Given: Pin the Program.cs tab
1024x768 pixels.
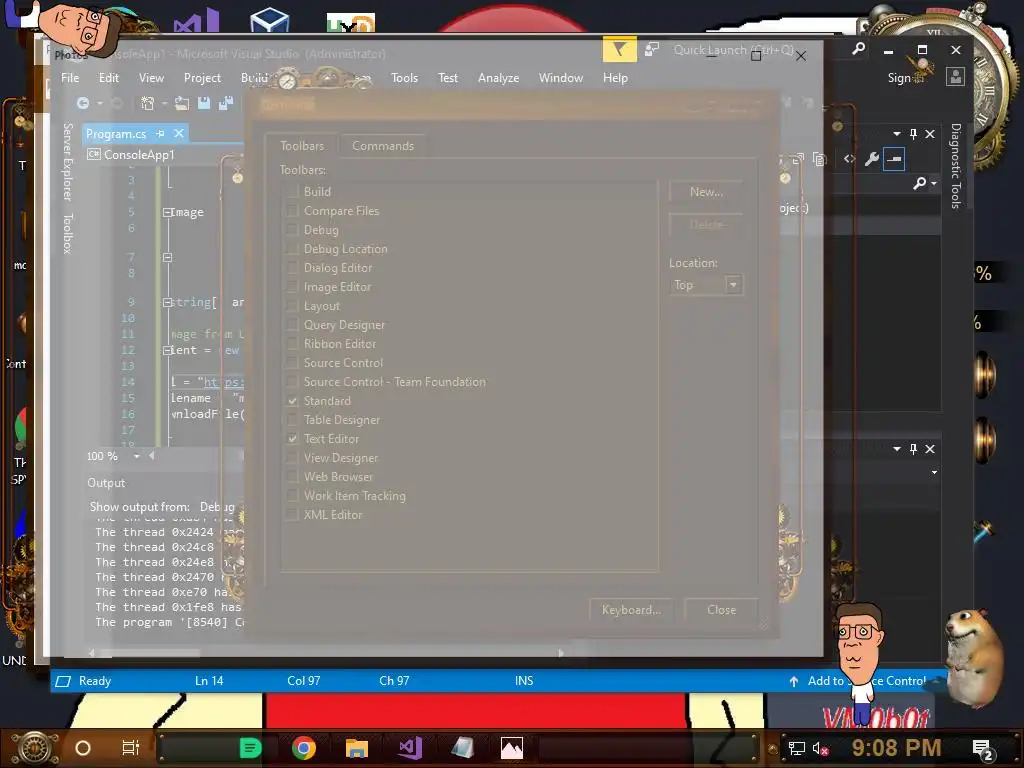Looking at the screenshot, I should (x=160, y=134).
